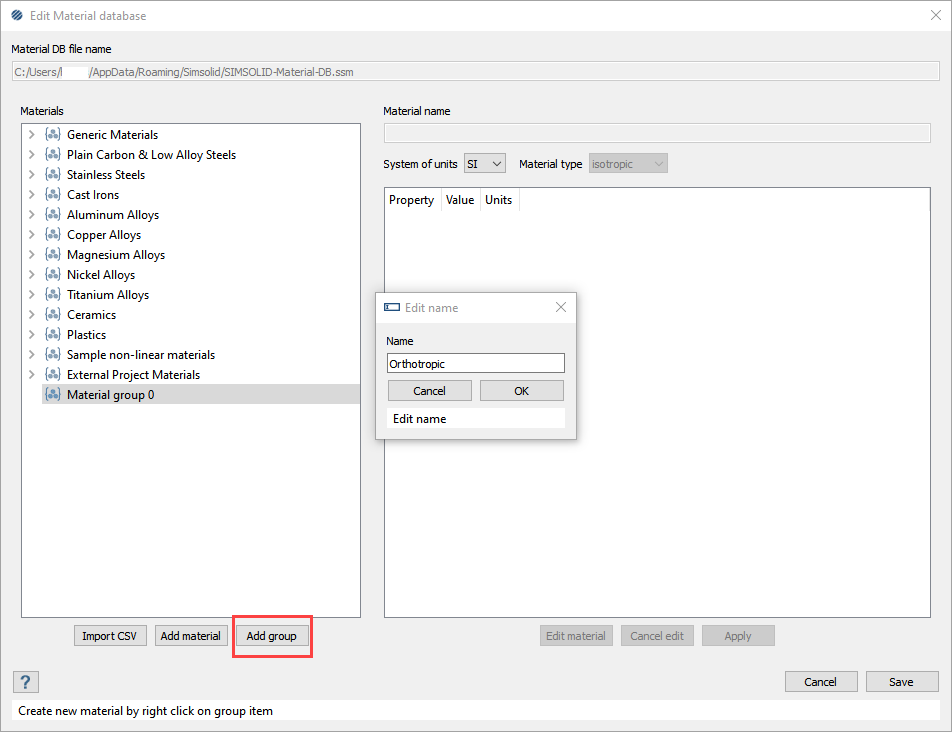Image resolution: width=952 pixels, height=732 pixels.
Task: Select External Project Materials in the tree
Action: 133,375
